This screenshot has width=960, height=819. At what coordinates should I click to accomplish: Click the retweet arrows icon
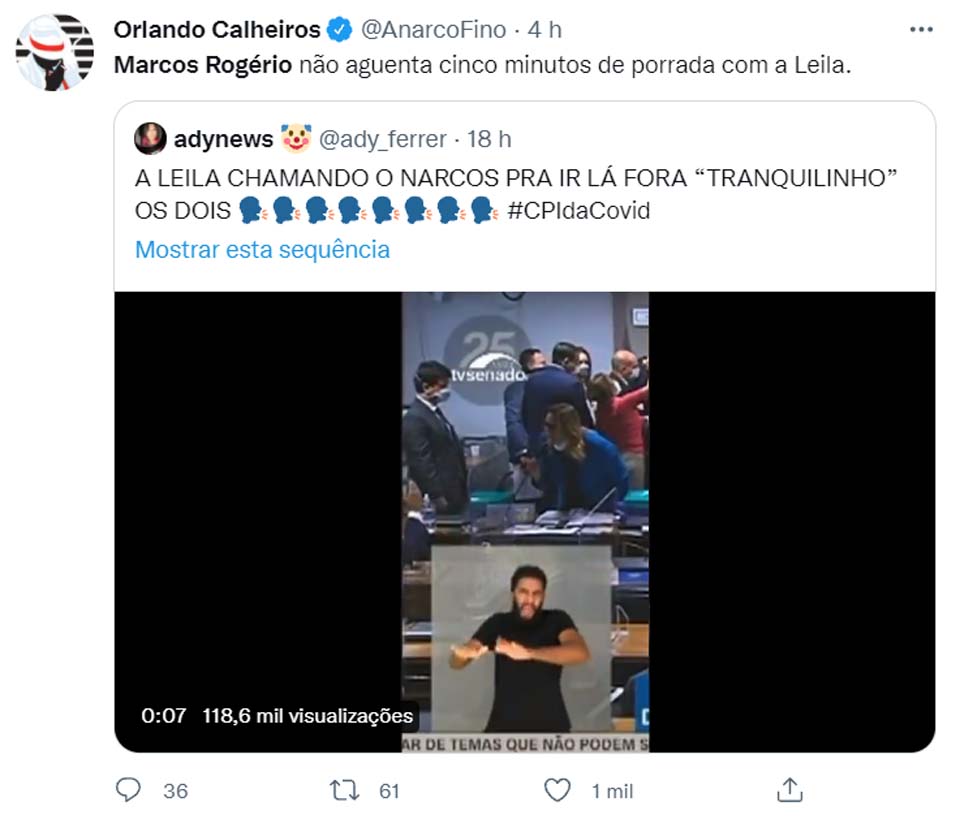345,790
